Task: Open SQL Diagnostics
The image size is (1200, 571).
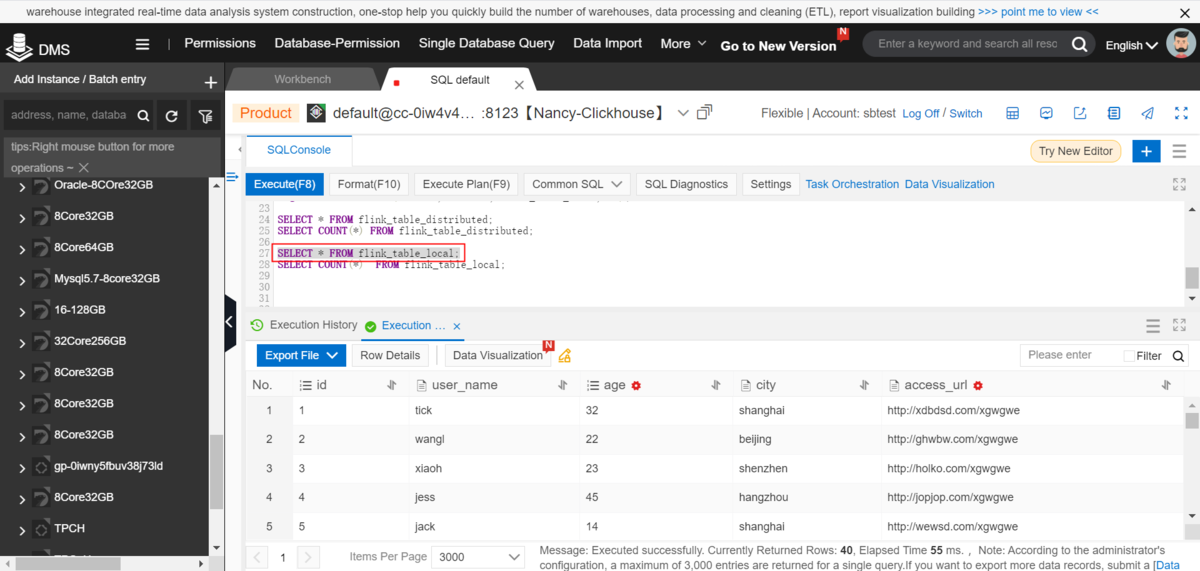Action: pos(686,184)
